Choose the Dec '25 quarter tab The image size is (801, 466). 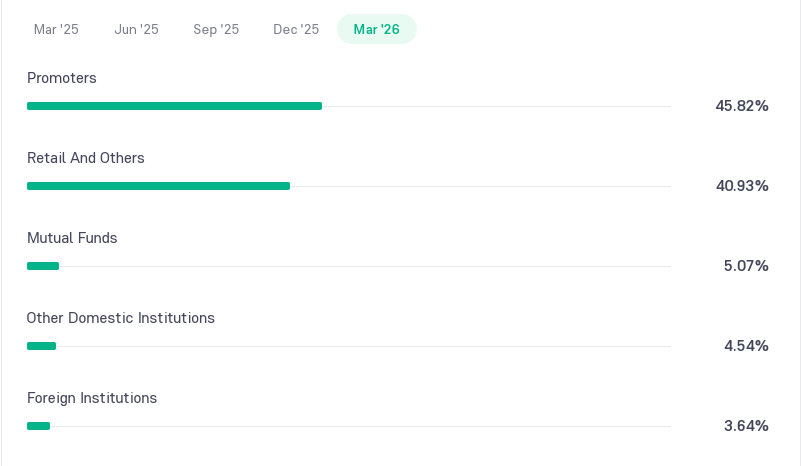[296, 29]
